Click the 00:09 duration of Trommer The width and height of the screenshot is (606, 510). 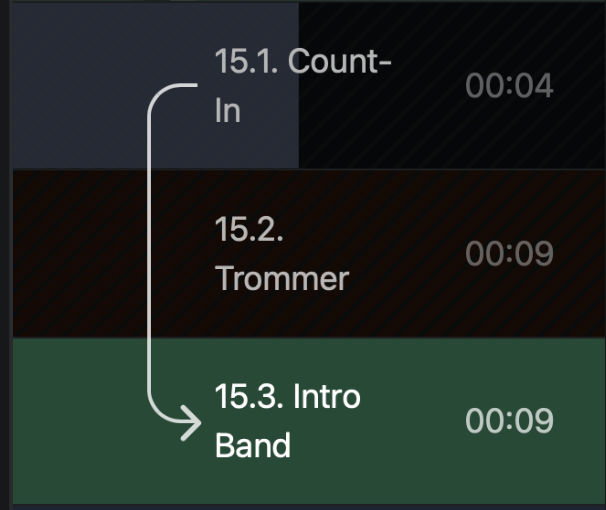tap(509, 253)
